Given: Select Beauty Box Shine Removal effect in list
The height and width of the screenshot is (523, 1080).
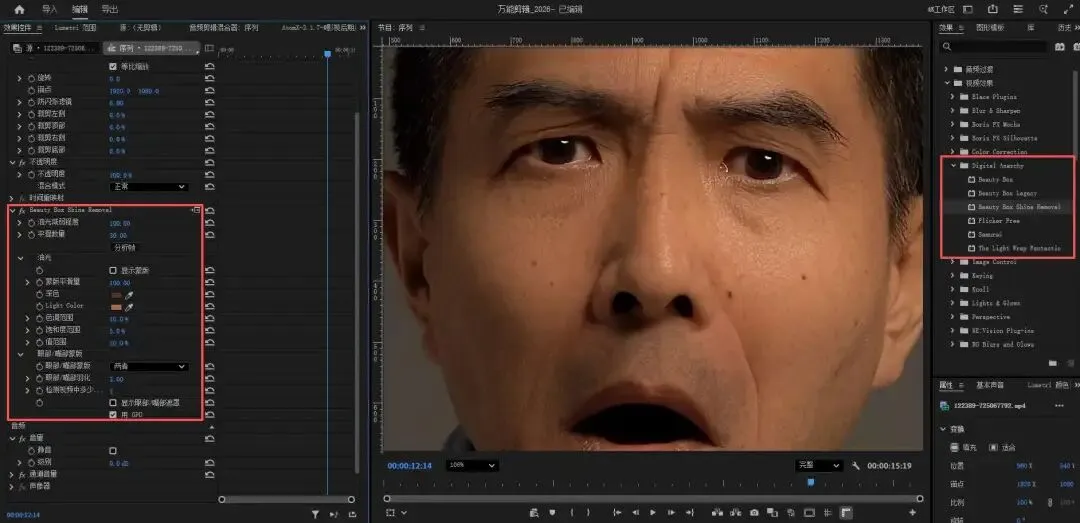Looking at the screenshot, I should click(x=1018, y=207).
